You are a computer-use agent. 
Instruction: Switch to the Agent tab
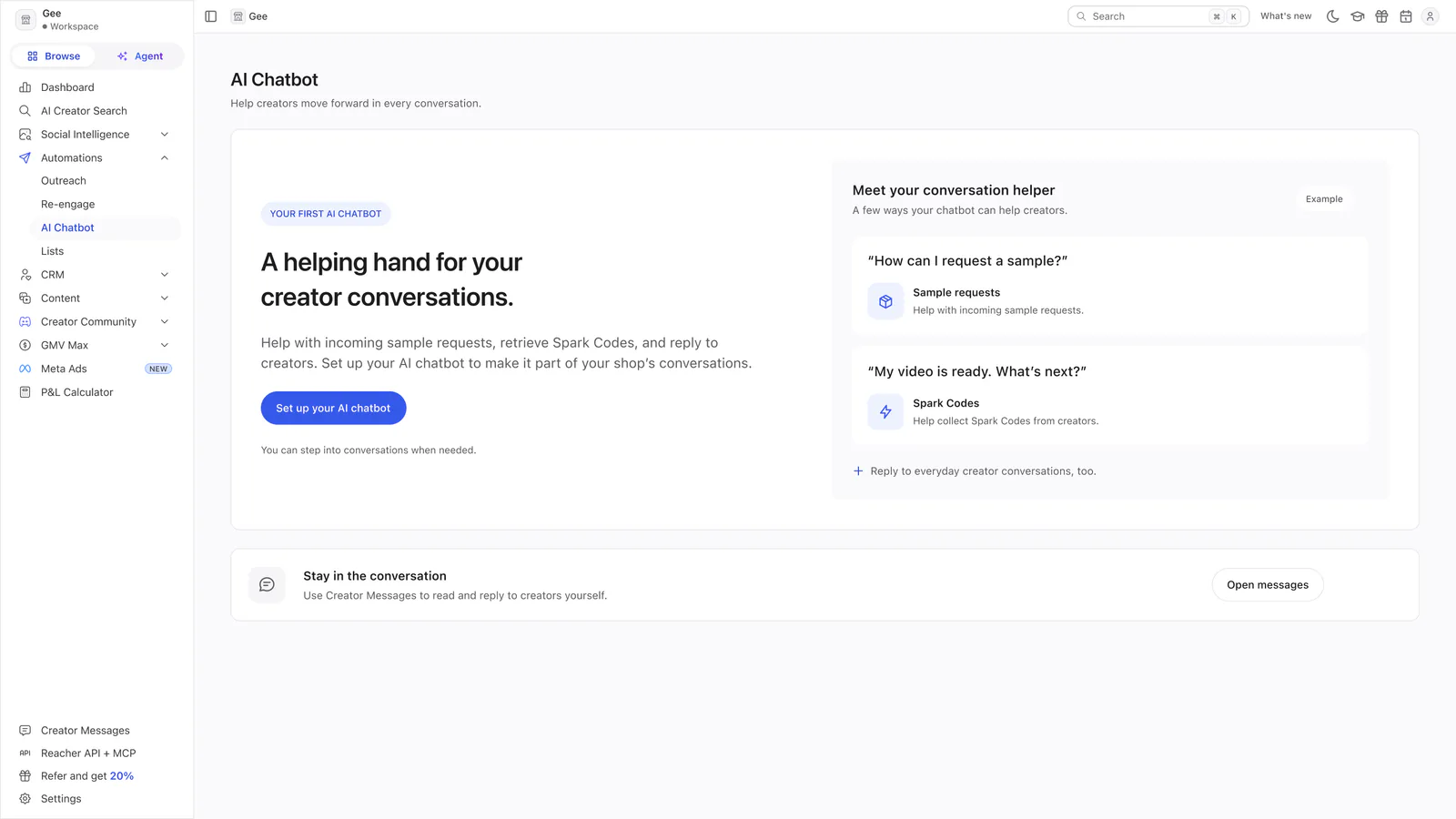coord(140,56)
